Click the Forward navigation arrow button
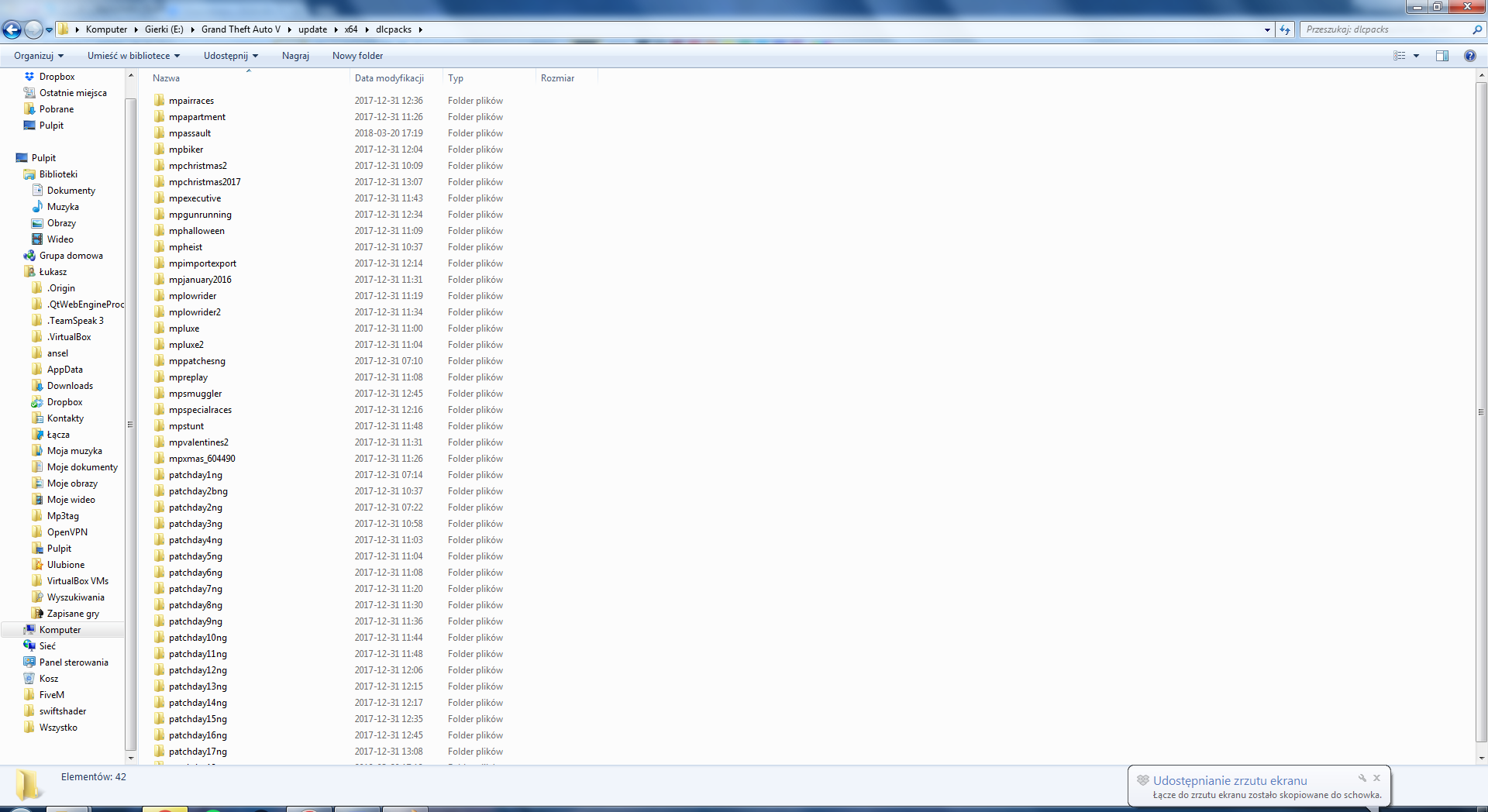The height and width of the screenshot is (812, 1488). (x=33, y=29)
